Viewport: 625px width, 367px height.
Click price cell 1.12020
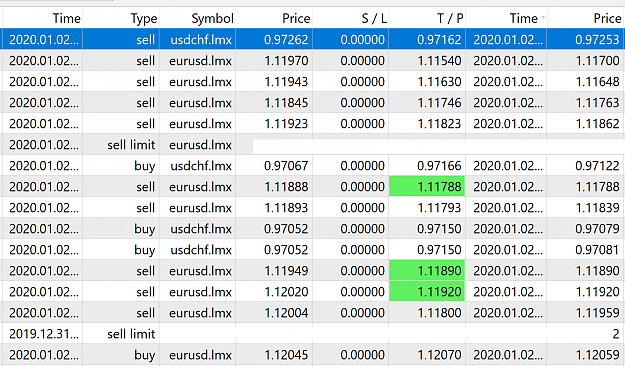(286, 292)
